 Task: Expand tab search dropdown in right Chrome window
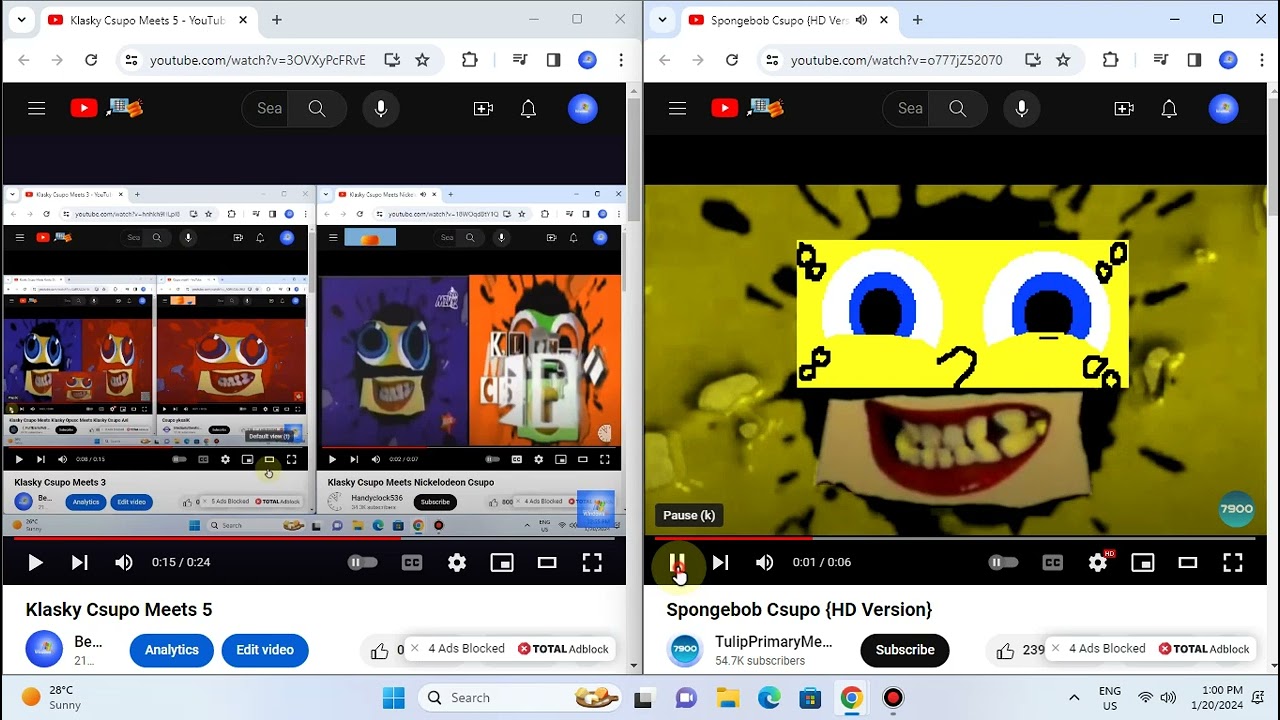(662, 19)
